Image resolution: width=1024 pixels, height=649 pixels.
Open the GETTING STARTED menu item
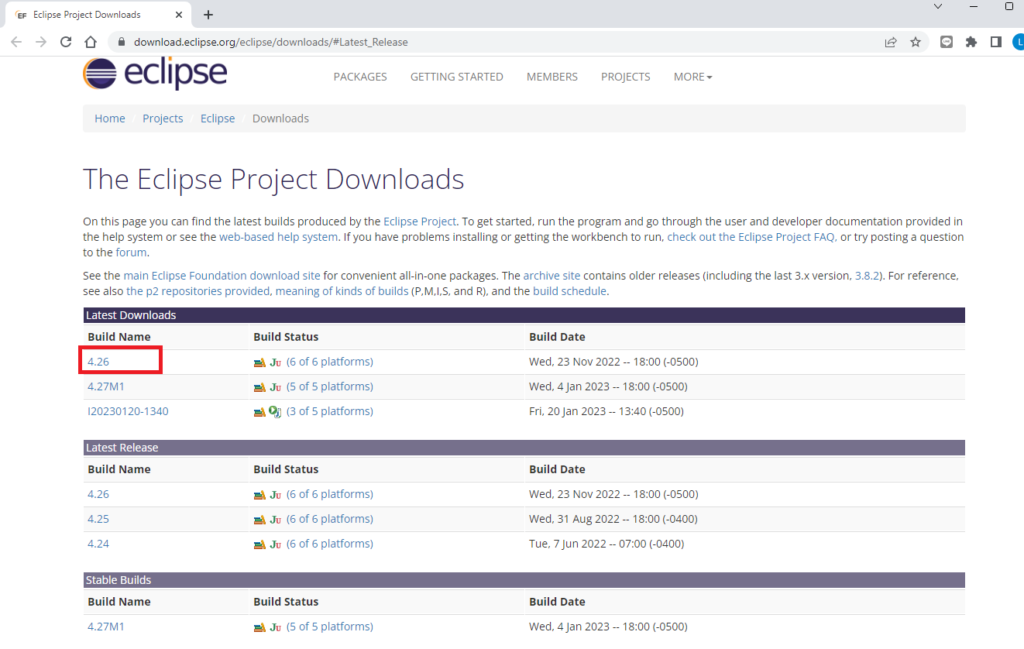coord(456,77)
